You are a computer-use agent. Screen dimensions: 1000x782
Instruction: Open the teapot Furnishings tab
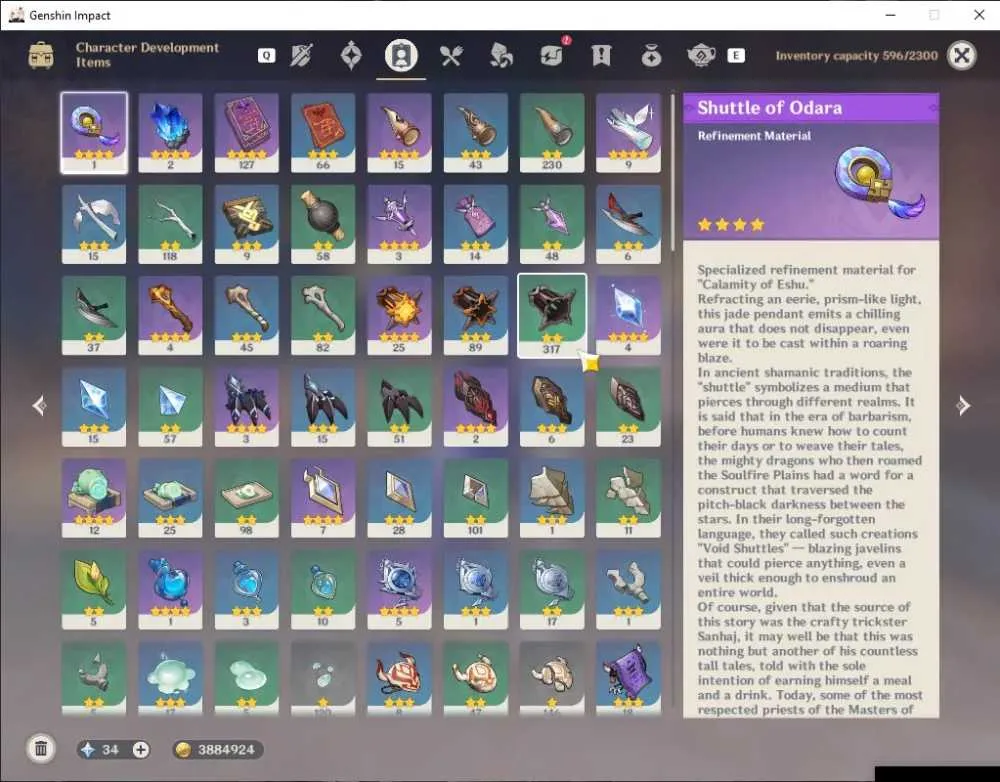point(701,56)
